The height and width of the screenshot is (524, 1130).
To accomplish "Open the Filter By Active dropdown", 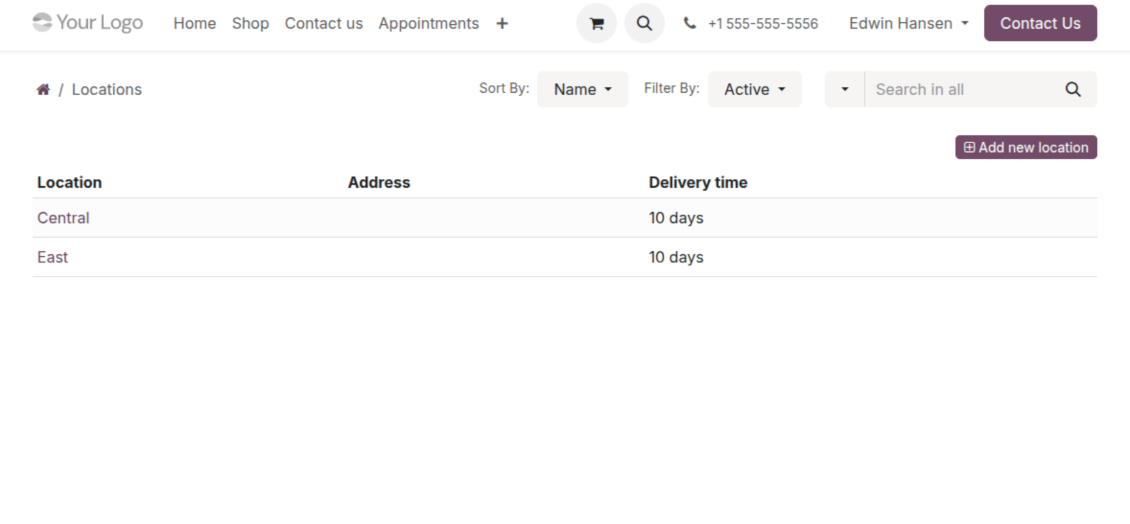I will click(x=754, y=89).
